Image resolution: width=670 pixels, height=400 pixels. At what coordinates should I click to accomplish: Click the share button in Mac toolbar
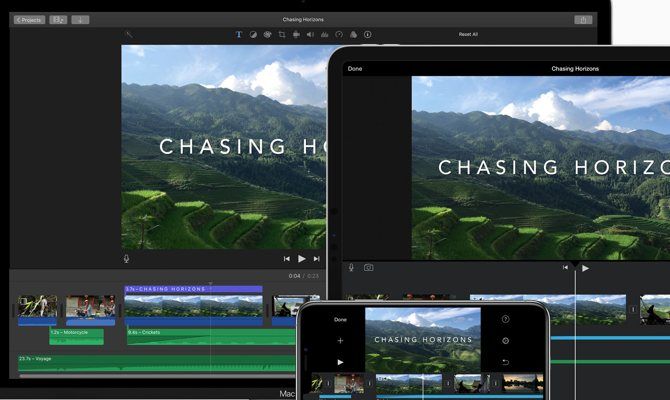(x=582, y=19)
